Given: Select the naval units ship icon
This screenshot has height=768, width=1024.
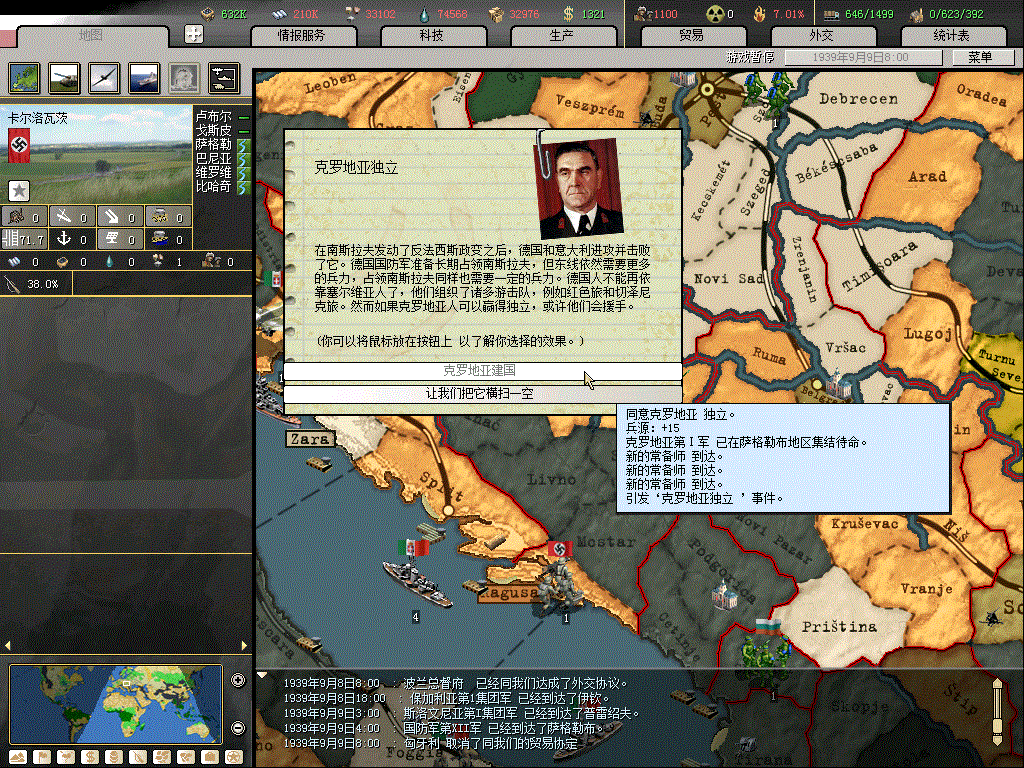Looking at the screenshot, I should [x=143, y=77].
